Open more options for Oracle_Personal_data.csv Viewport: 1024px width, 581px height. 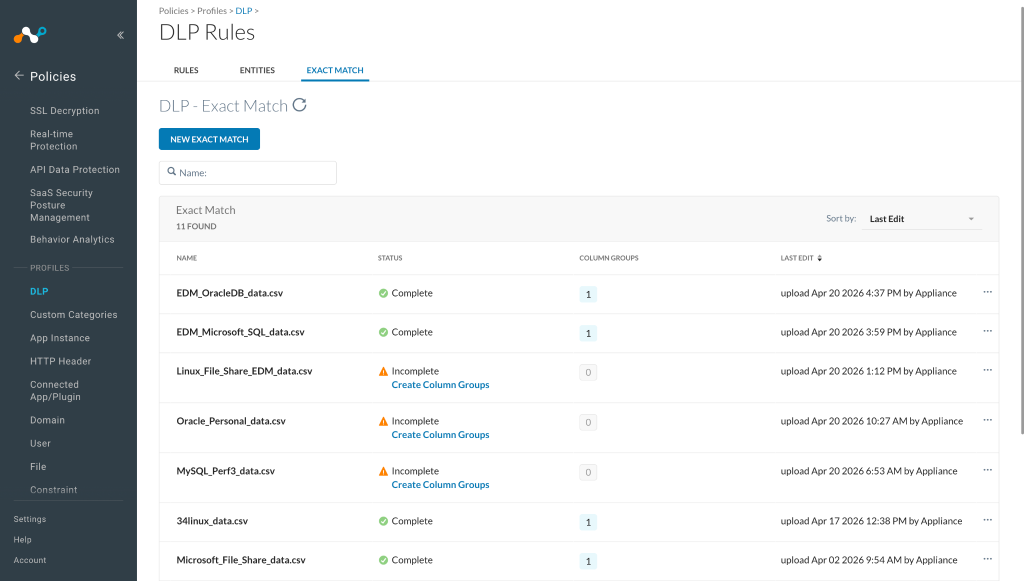click(x=987, y=420)
